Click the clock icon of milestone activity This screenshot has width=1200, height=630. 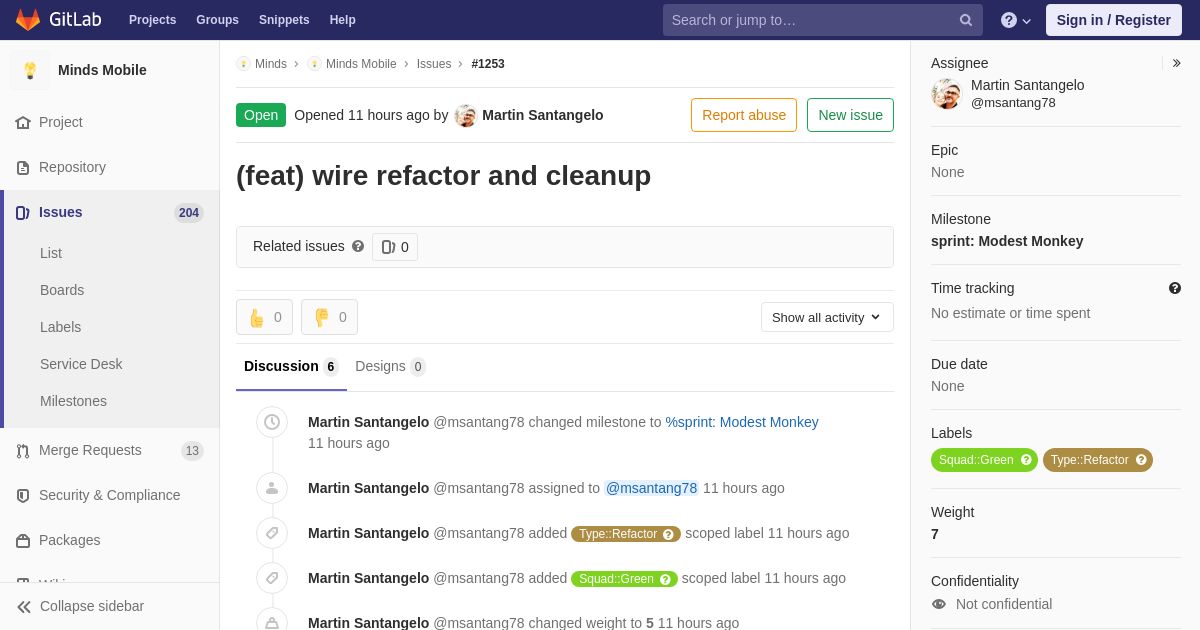coord(272,422)
